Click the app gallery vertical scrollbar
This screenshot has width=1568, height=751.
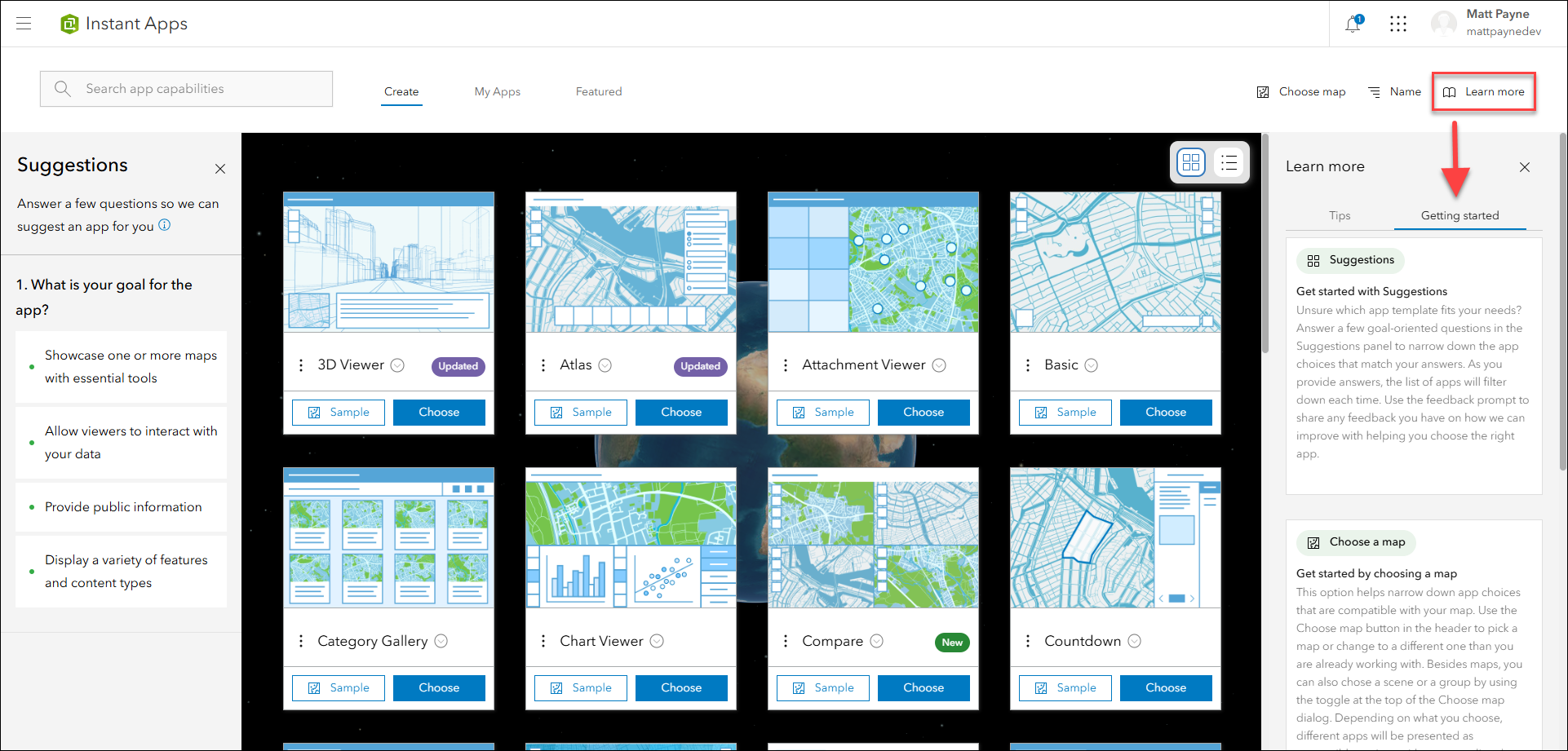pyautogui.click(x=1265, y=243)
